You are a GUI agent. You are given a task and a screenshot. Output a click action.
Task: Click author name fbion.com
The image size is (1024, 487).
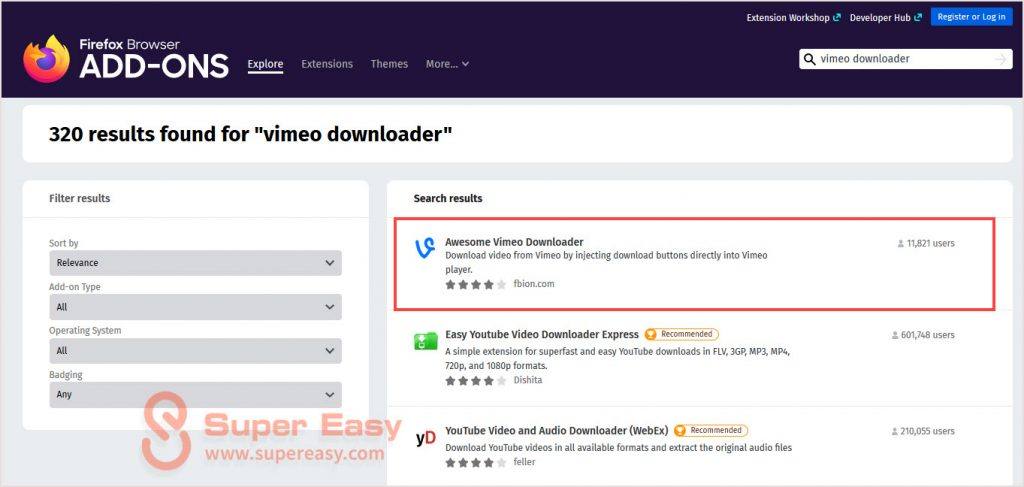[534, 284]
